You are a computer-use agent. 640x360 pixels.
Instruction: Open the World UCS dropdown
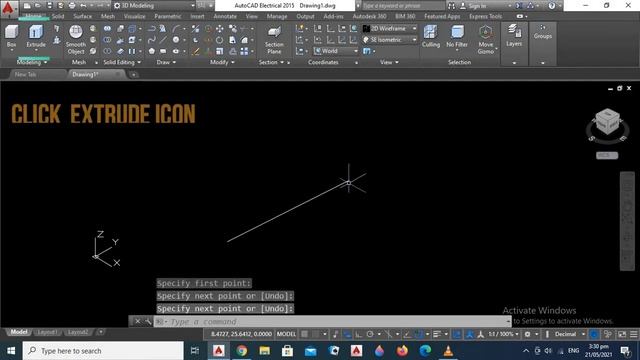pos(336,51)
